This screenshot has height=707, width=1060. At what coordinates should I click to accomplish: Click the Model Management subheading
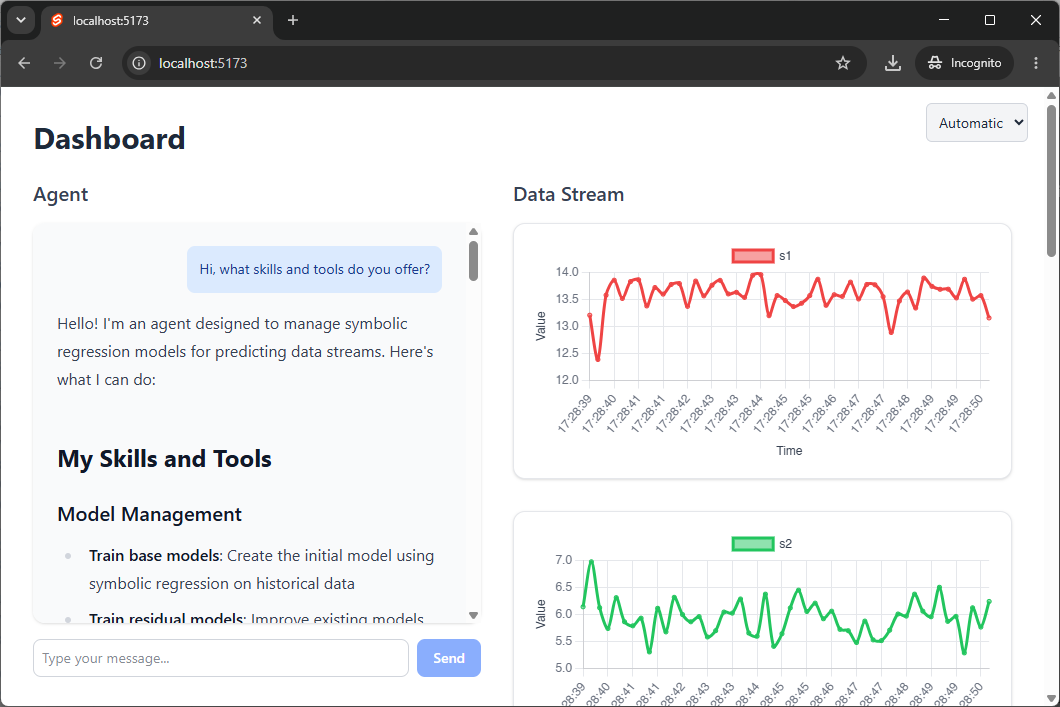coord(149,514)
